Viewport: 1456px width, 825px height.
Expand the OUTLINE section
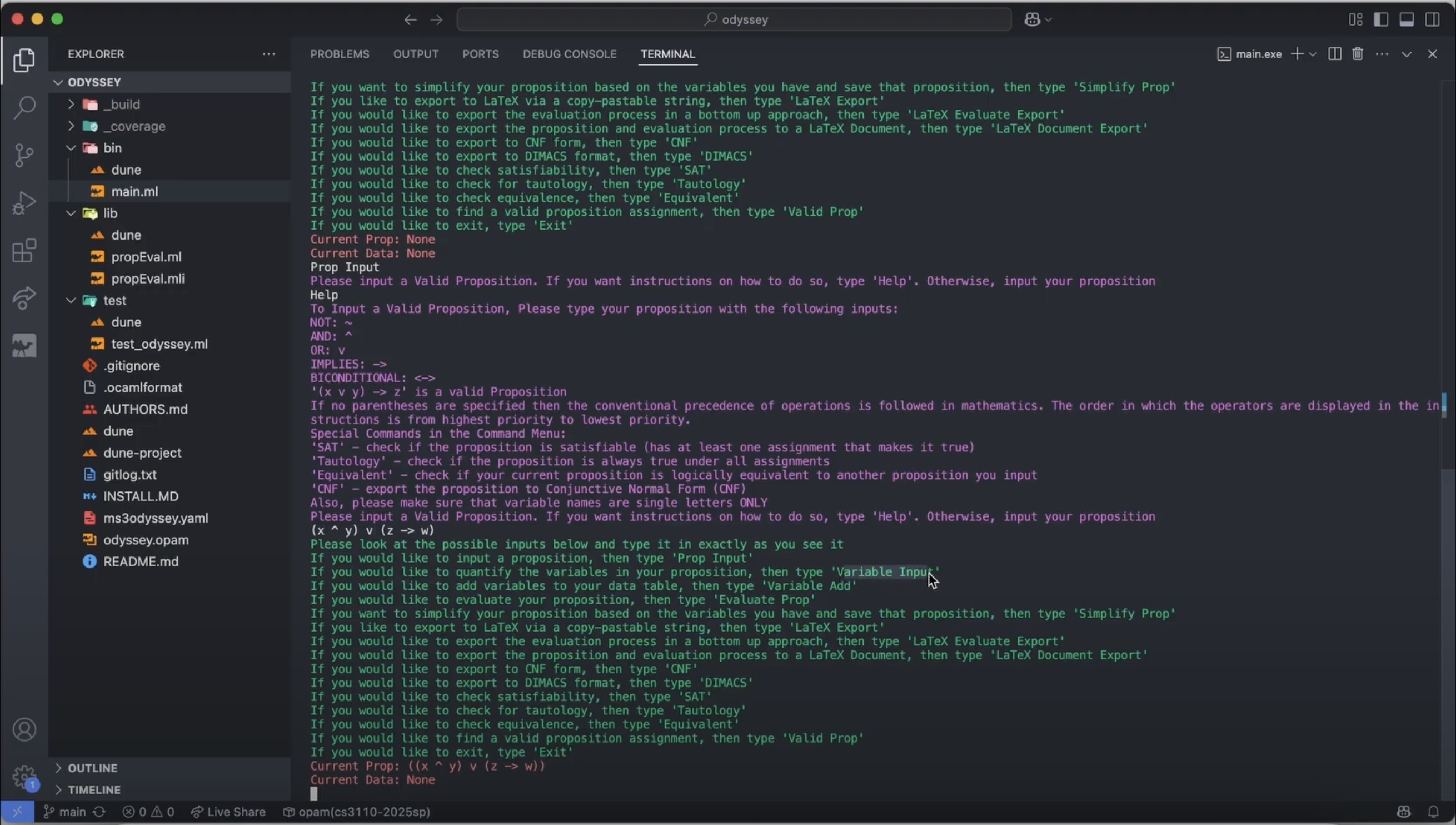[x=92, y=768]
